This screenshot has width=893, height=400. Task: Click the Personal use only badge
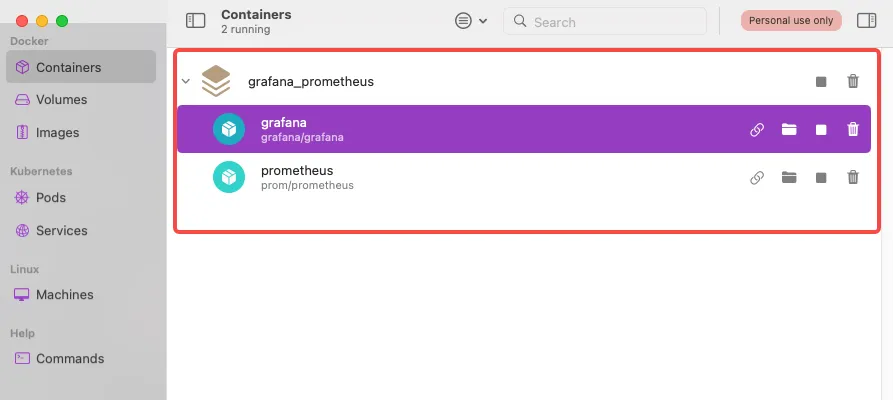[791, 21]
